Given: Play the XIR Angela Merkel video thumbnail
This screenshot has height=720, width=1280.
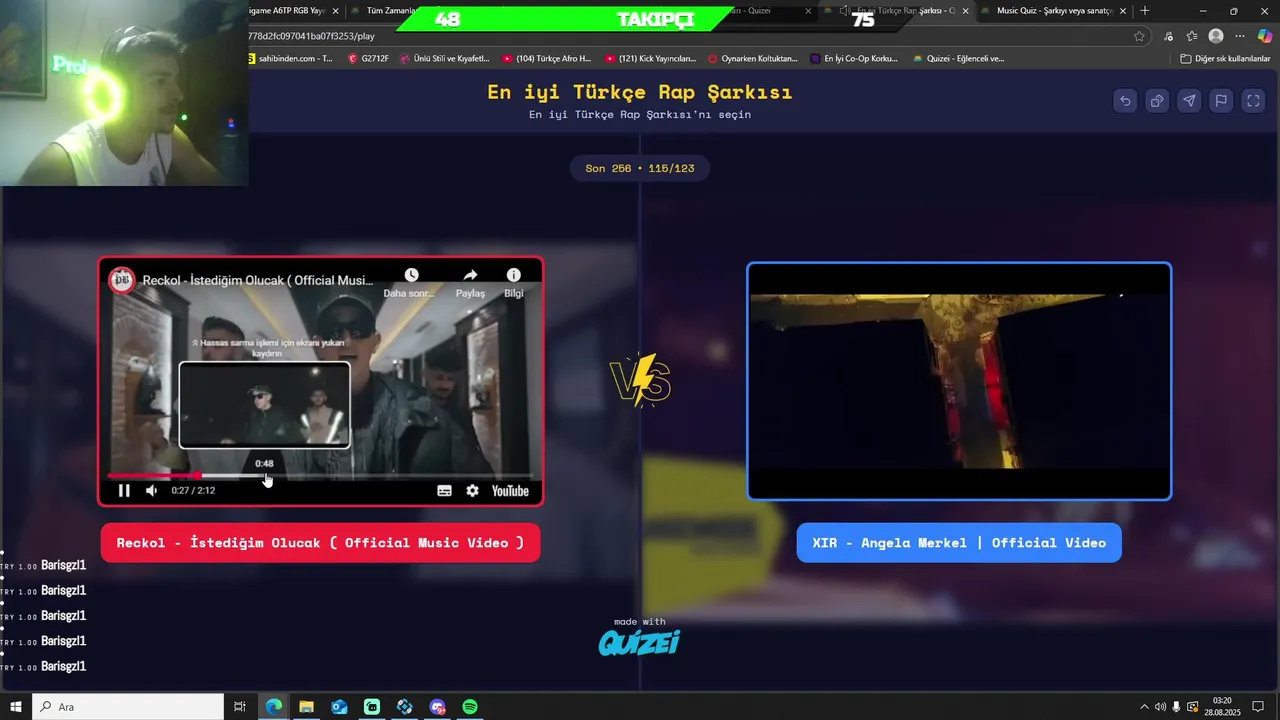Looking at the screenshot, I should pyautogui.click(x=959, y=381).
